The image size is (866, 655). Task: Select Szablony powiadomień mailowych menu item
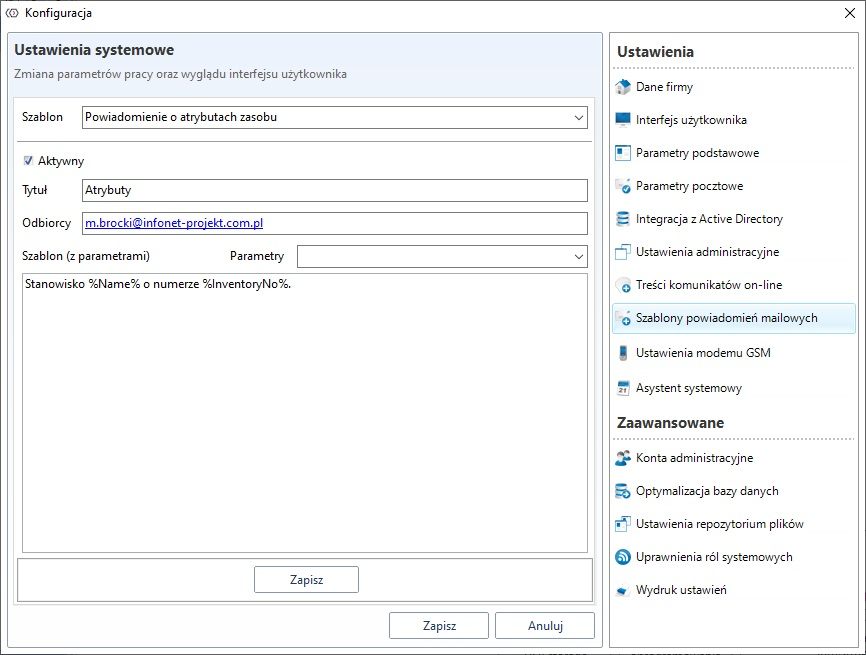tap(726, 318)
